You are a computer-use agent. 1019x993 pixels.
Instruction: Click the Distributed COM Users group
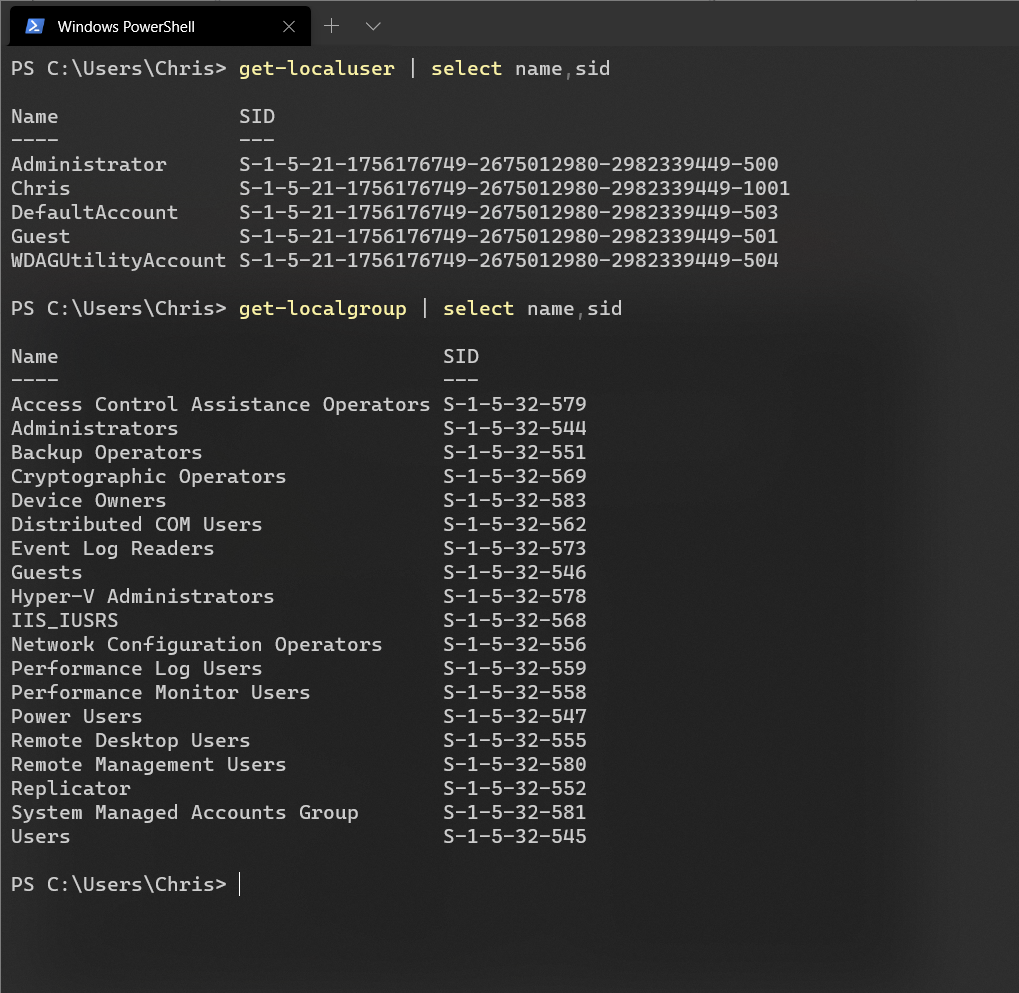point(136,525)
